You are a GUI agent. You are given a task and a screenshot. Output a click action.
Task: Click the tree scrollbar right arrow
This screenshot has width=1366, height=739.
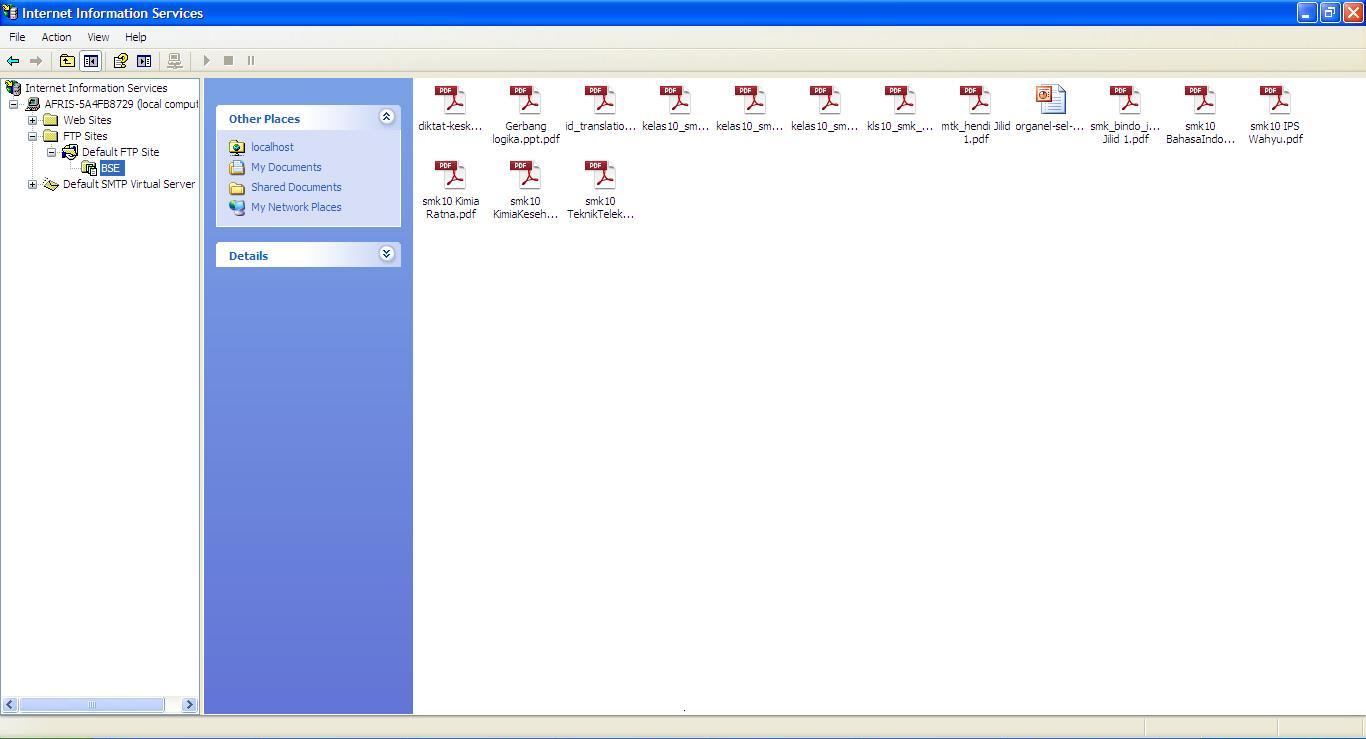(x=189, y=705)
